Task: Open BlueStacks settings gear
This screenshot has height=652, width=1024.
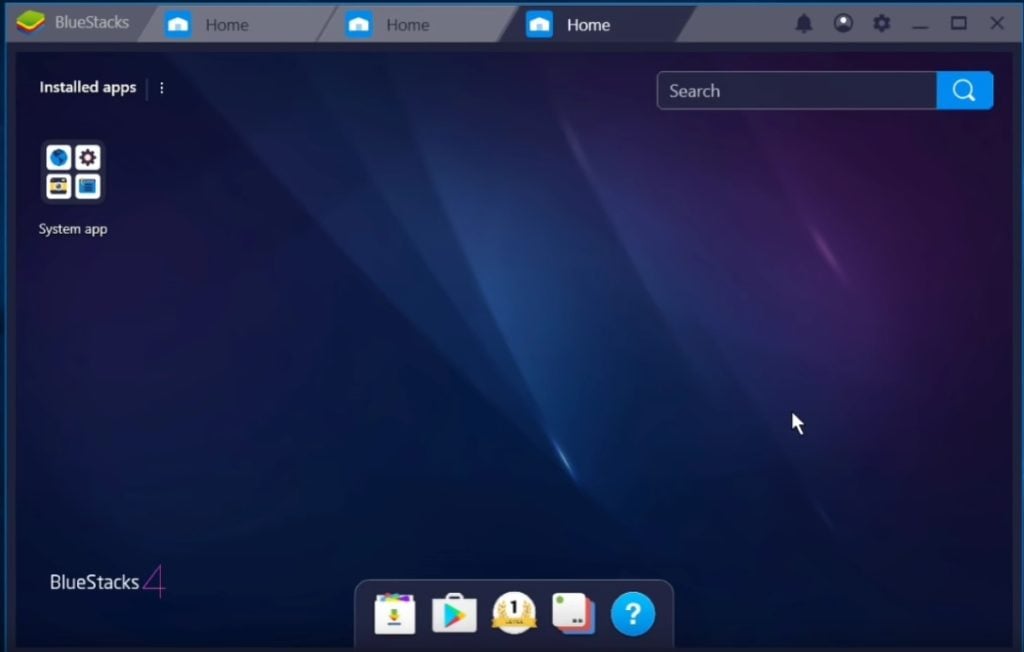Action: pyautogui.click(x=881, y=22)
